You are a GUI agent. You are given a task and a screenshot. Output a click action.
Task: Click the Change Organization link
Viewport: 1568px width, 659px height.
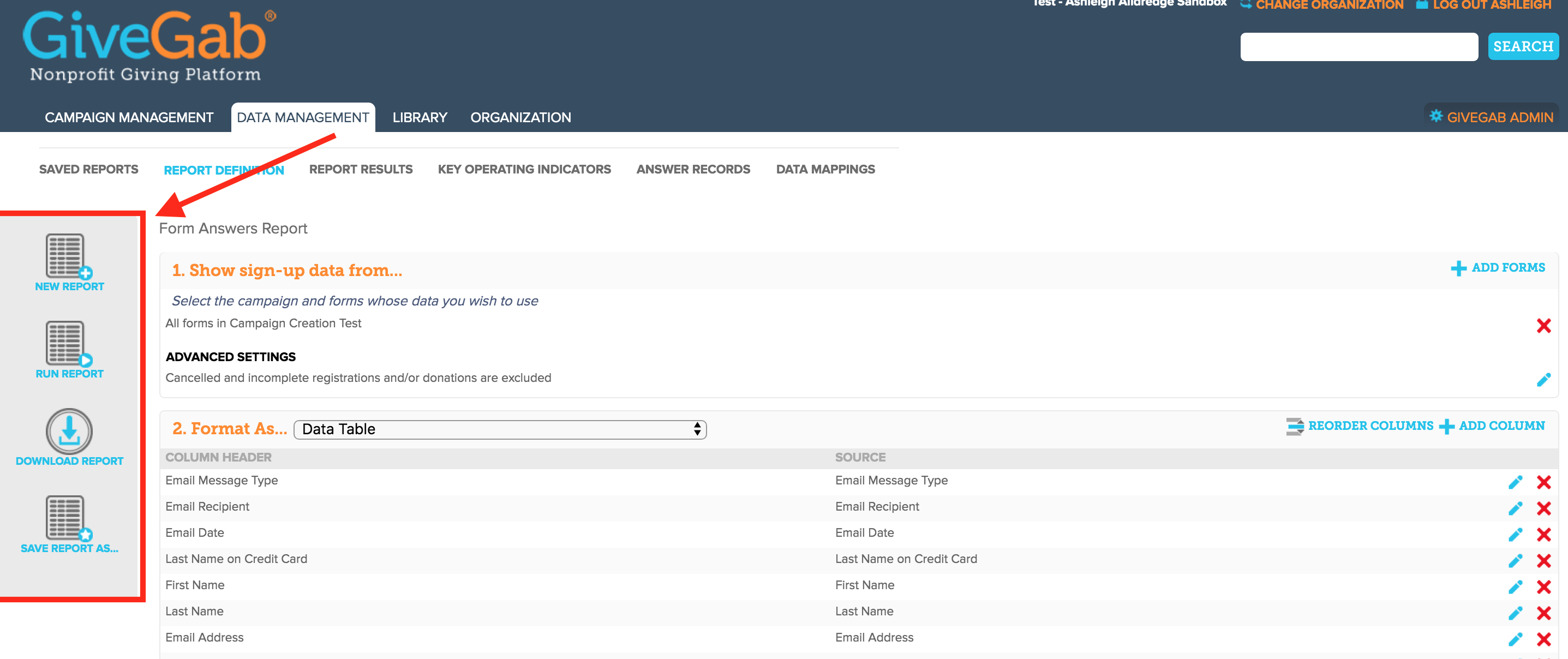pyautogui.click(x=1330, y=5)
